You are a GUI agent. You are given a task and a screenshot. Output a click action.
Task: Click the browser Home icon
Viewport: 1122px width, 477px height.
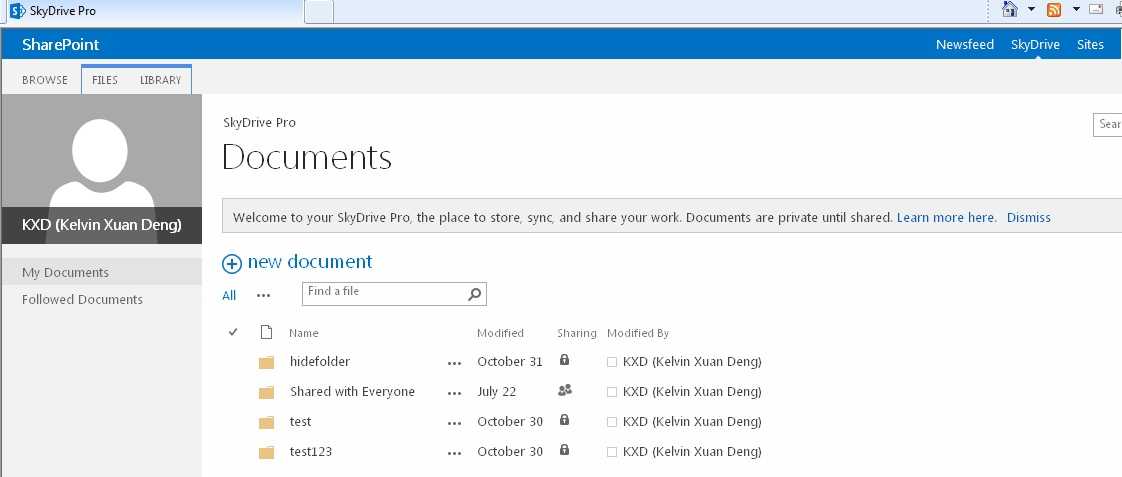(x=1010, y=9)
